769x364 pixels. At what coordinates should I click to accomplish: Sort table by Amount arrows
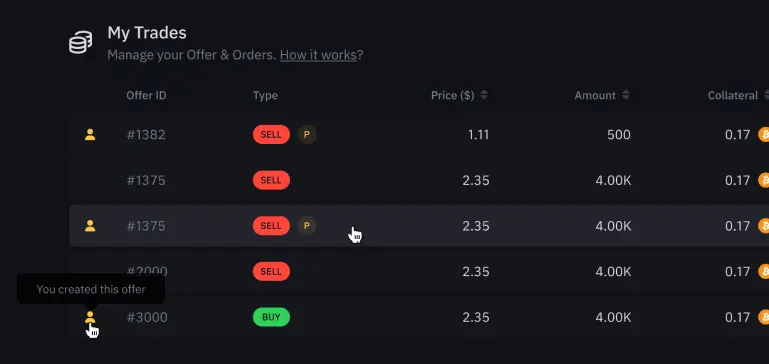626,95
